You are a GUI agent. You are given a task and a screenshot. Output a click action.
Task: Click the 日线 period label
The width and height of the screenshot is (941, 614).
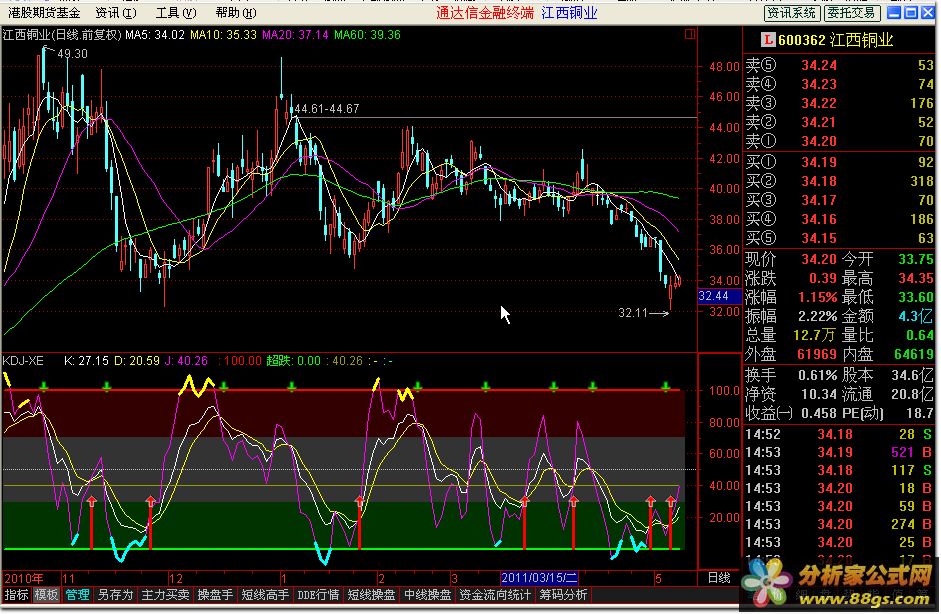[719, 578]
